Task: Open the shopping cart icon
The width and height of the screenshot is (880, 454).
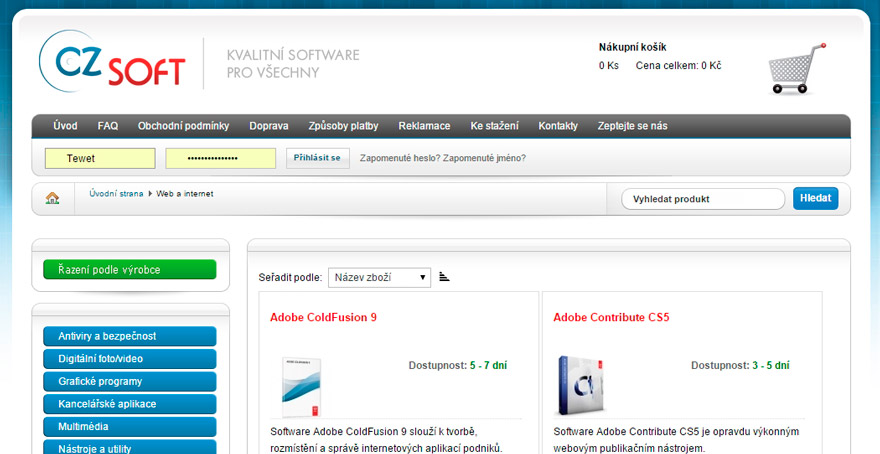Action: (796, 68)
